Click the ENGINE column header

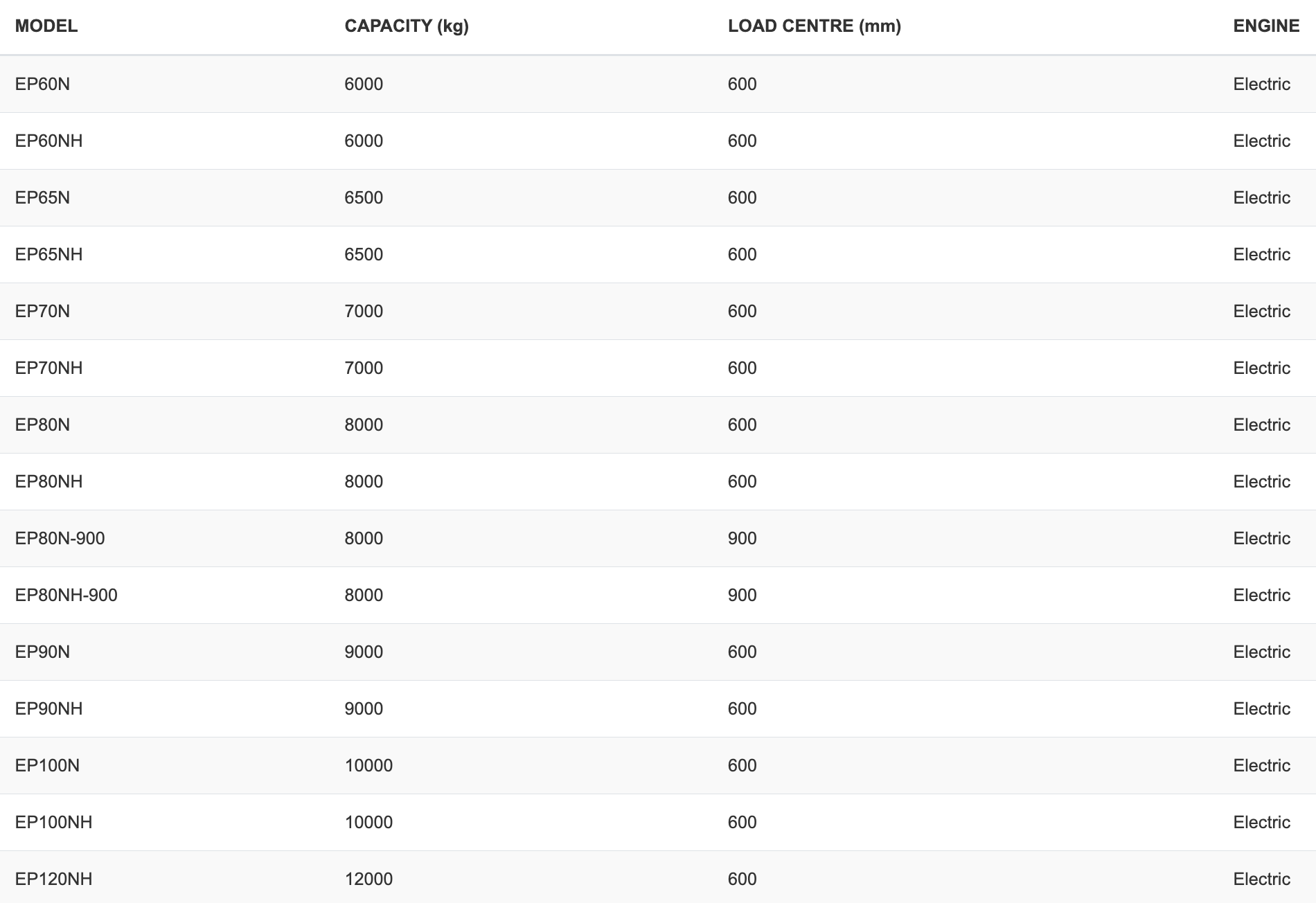tap(1265, 26)
